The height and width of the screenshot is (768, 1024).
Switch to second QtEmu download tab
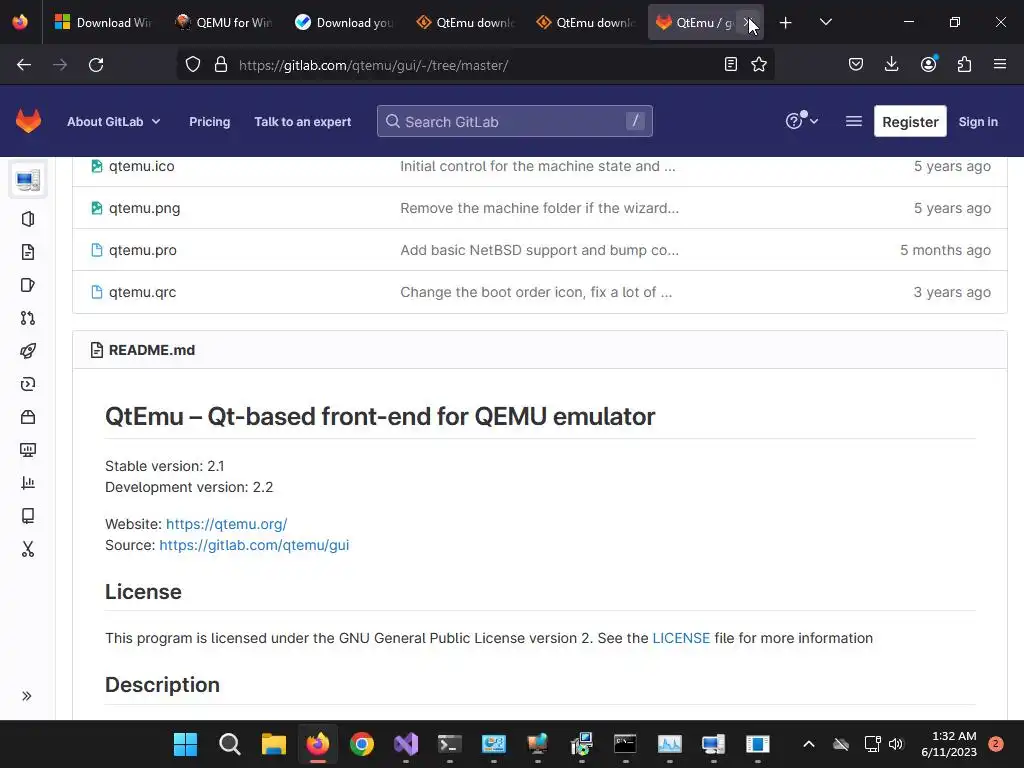coord(584,22)
